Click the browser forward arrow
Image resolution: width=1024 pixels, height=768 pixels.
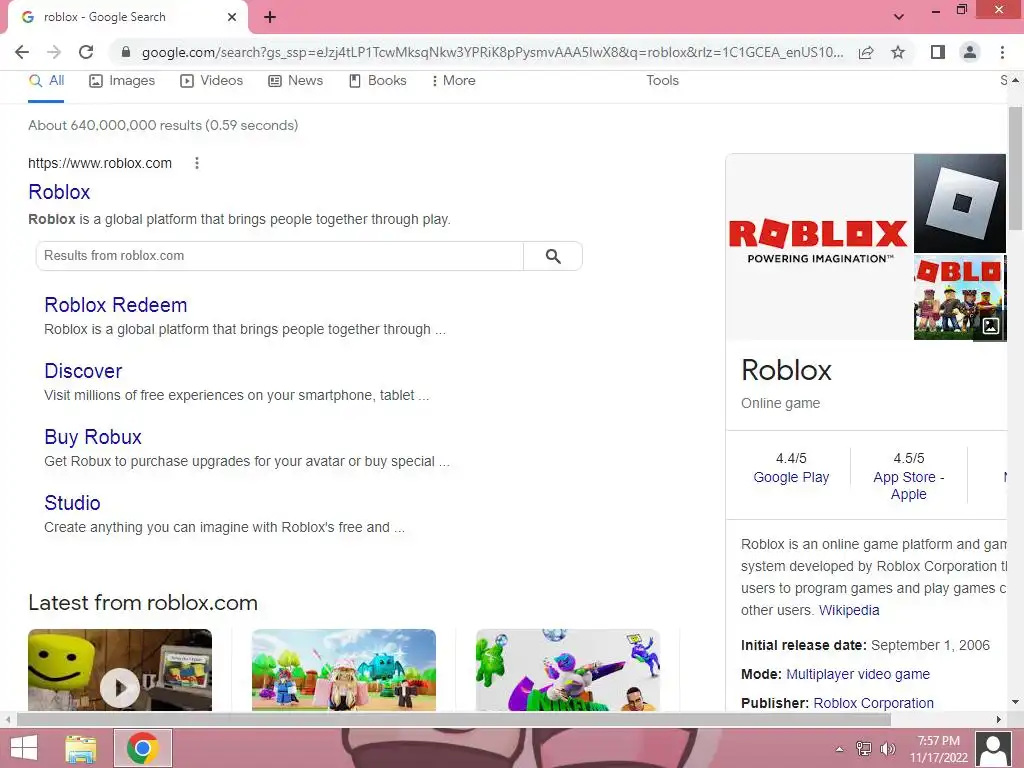point(54,52)
